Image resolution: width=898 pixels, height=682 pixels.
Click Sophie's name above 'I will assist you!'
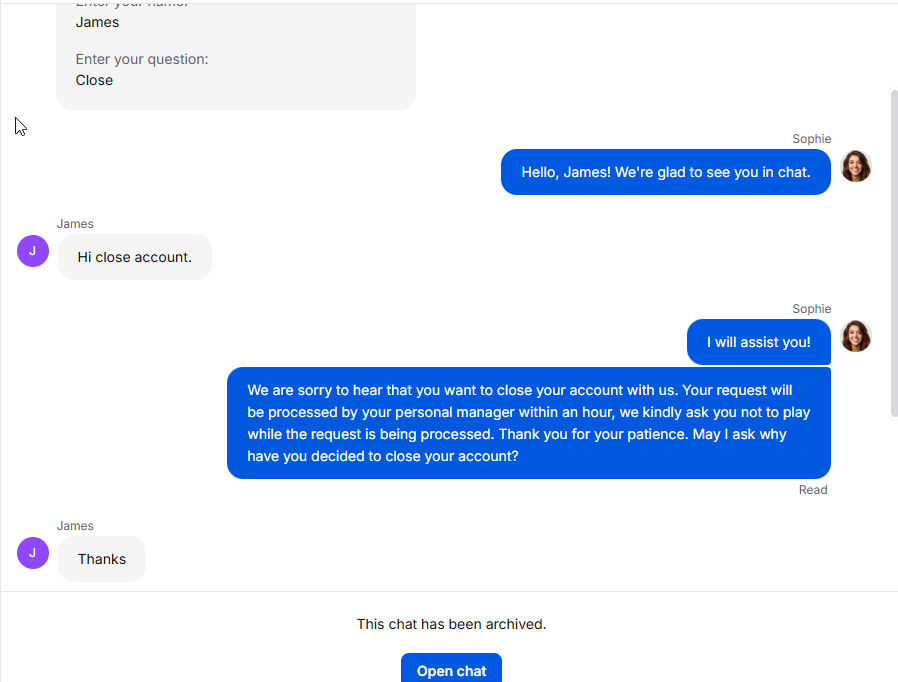(811, 309)
